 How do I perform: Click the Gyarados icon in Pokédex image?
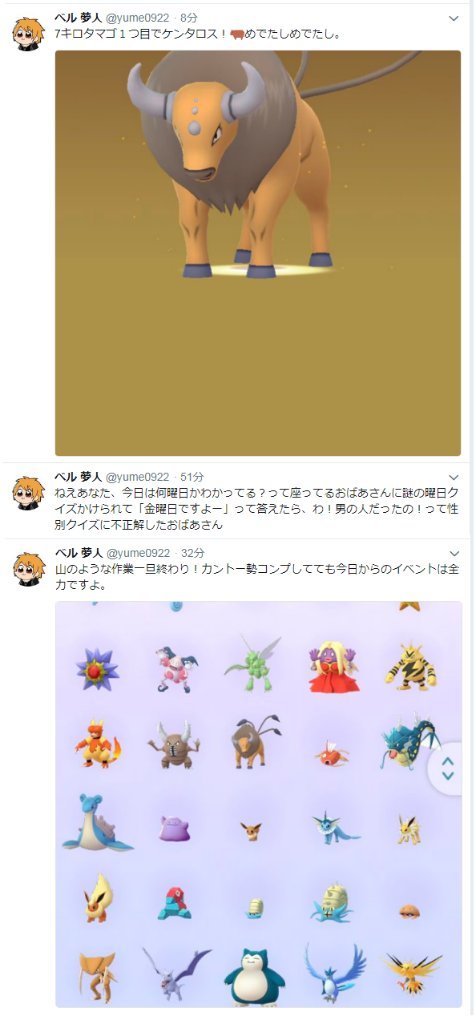(409, 743)
